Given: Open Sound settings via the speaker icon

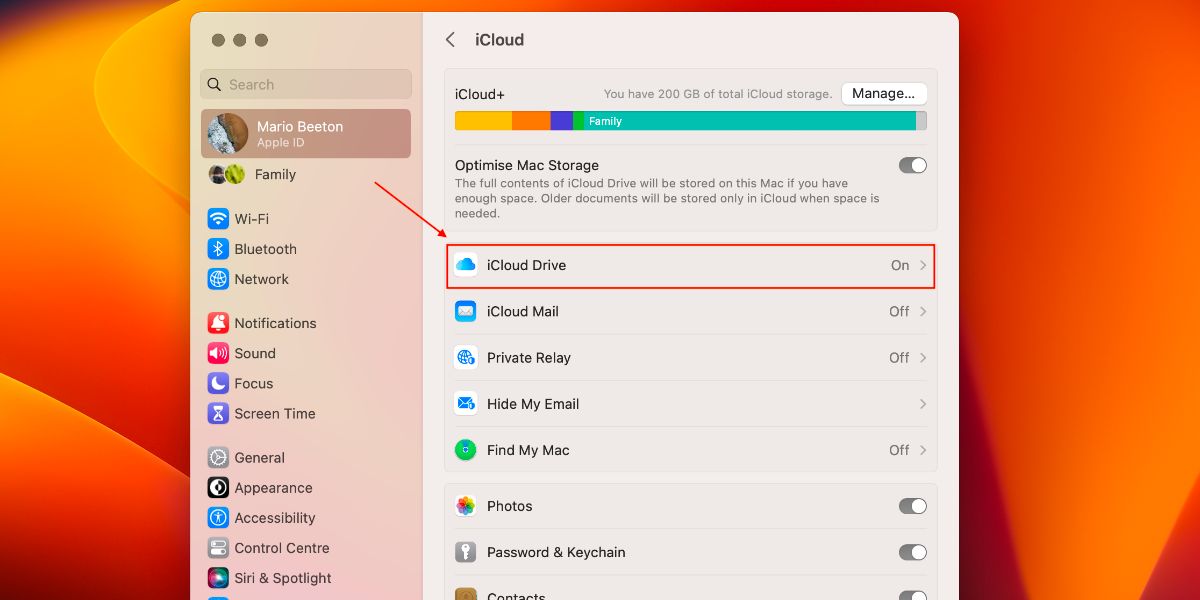Looking at the screenshot, I should pos(218,353).
